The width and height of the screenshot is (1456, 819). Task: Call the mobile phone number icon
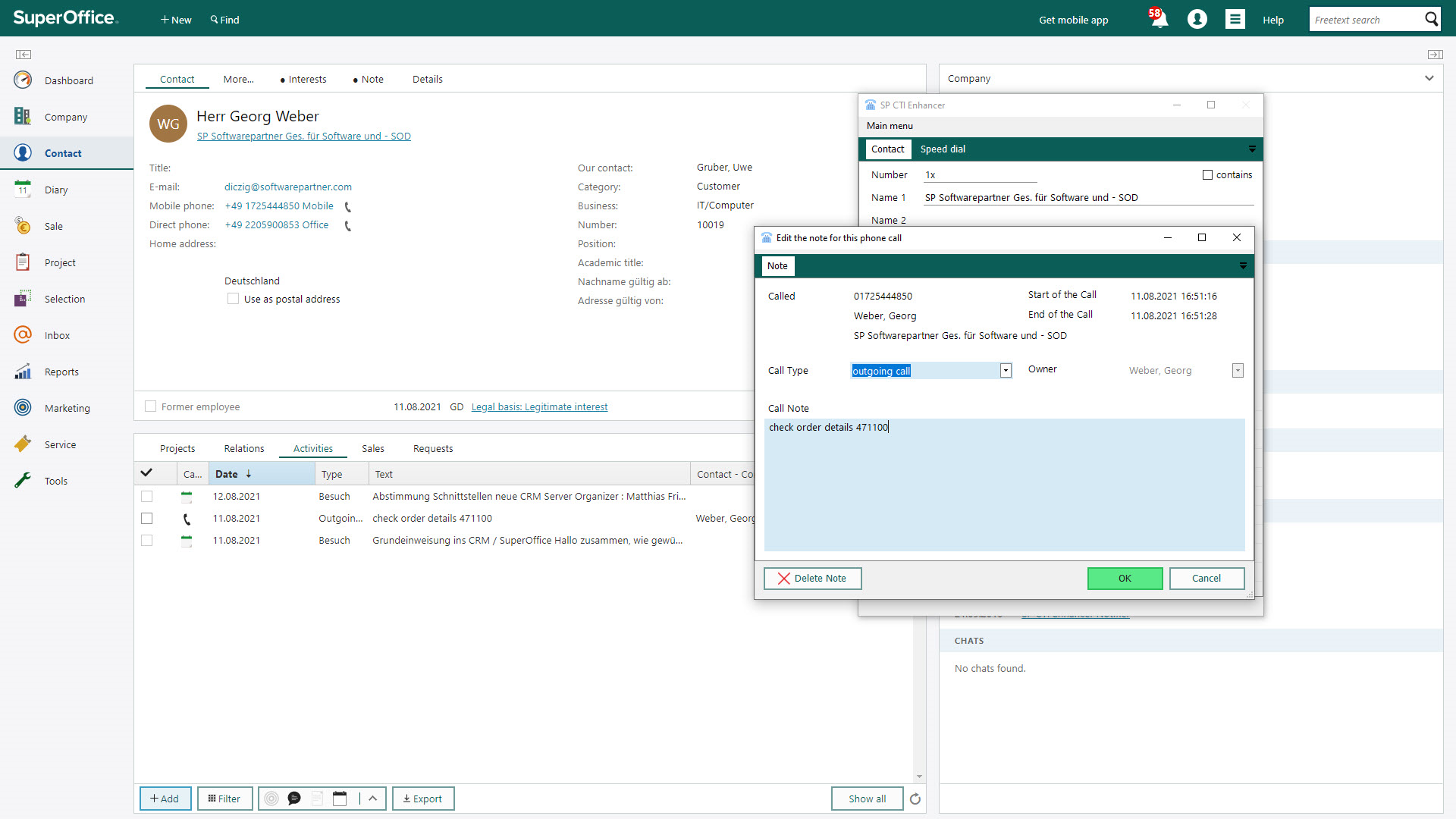tap(348, 206)
